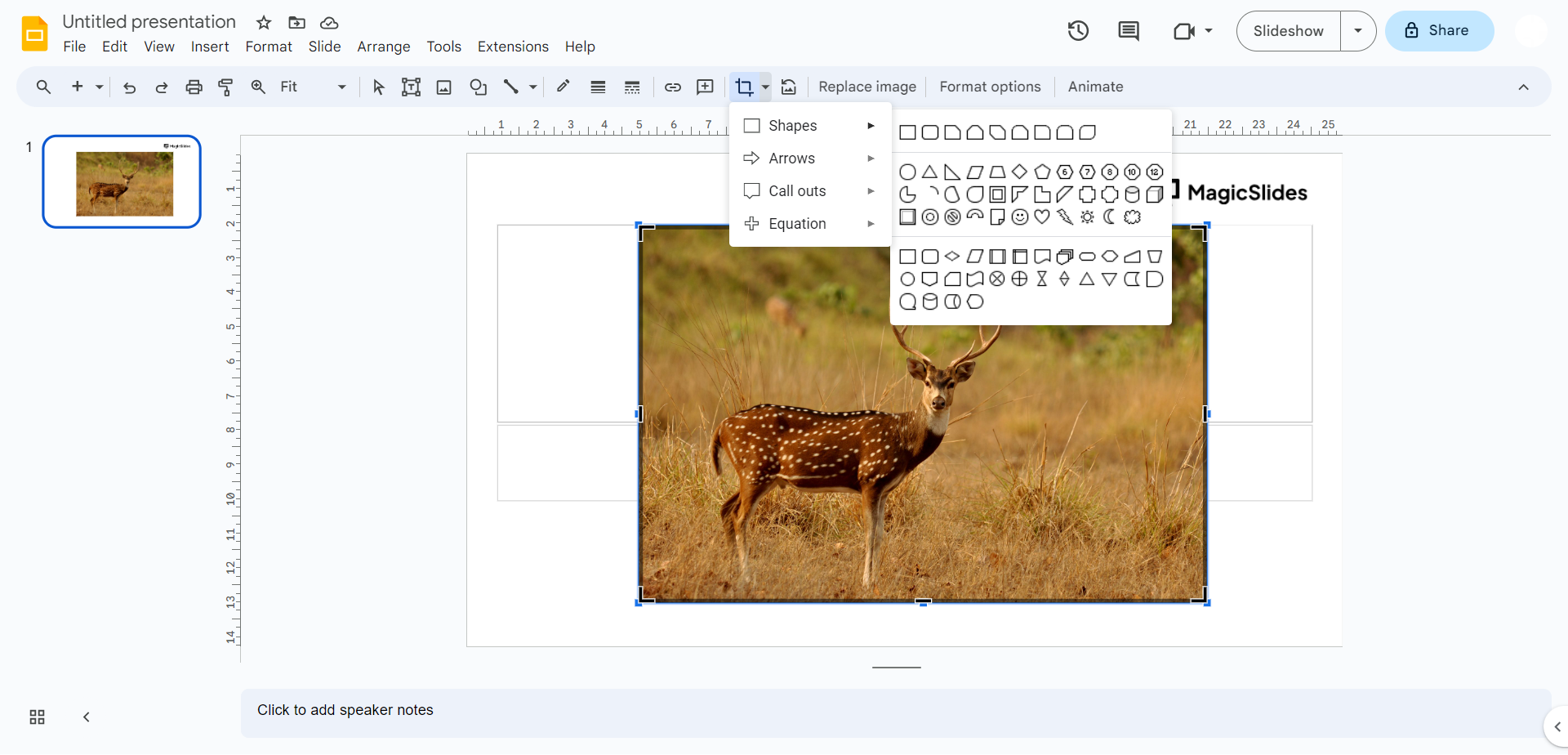Click the paint format roller icon
Viewport: 1568px width, 755px height.
[226, 87]
